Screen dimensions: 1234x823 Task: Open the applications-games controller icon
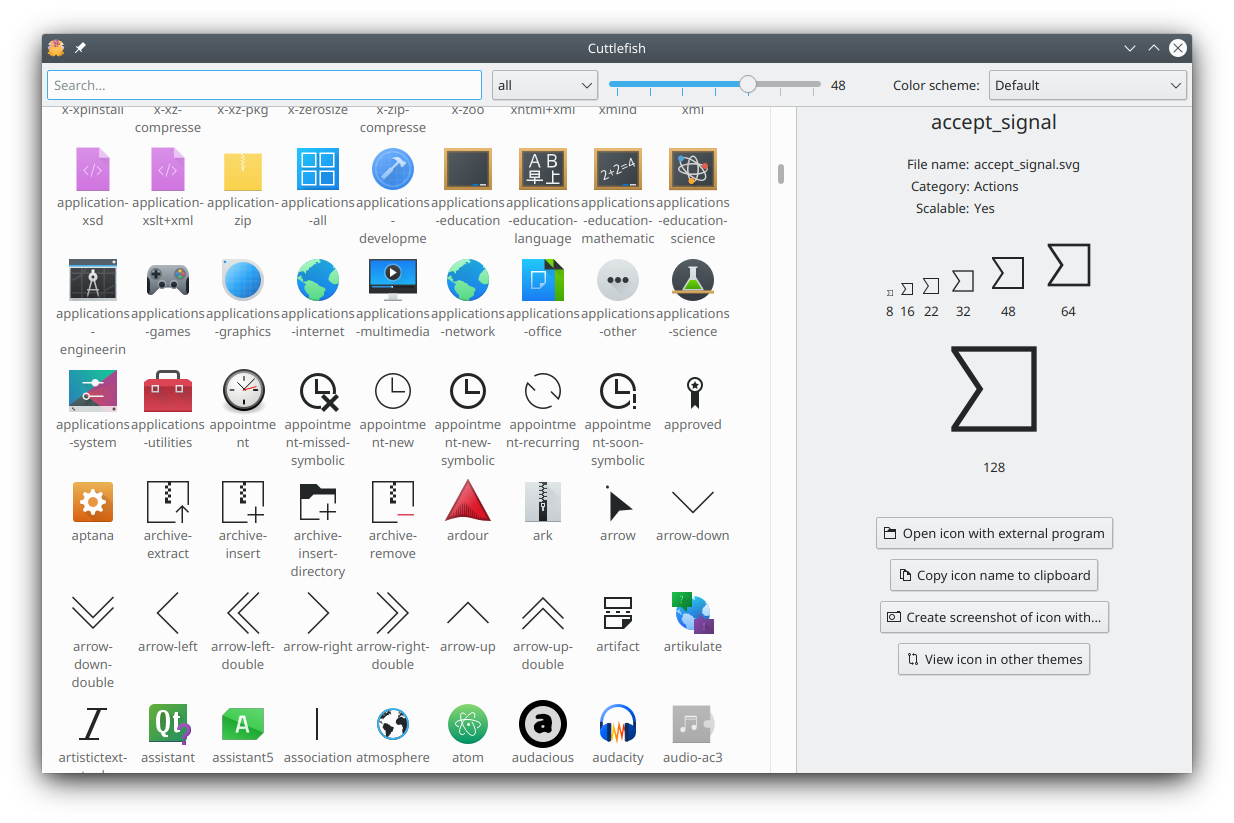click(168, 280)
